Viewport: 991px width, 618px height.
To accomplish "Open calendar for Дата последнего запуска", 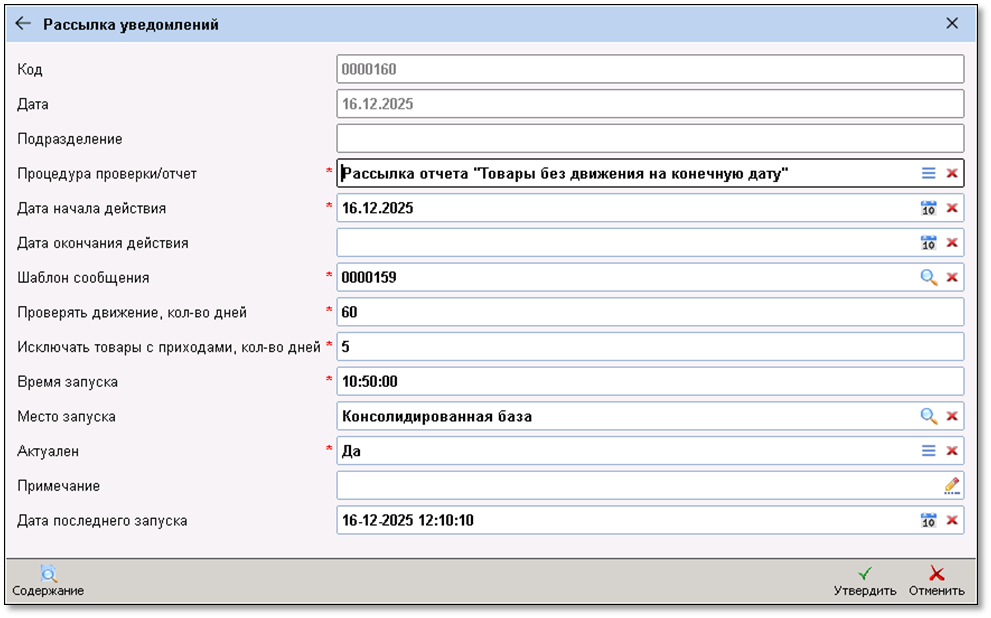I will pos(928,520).
